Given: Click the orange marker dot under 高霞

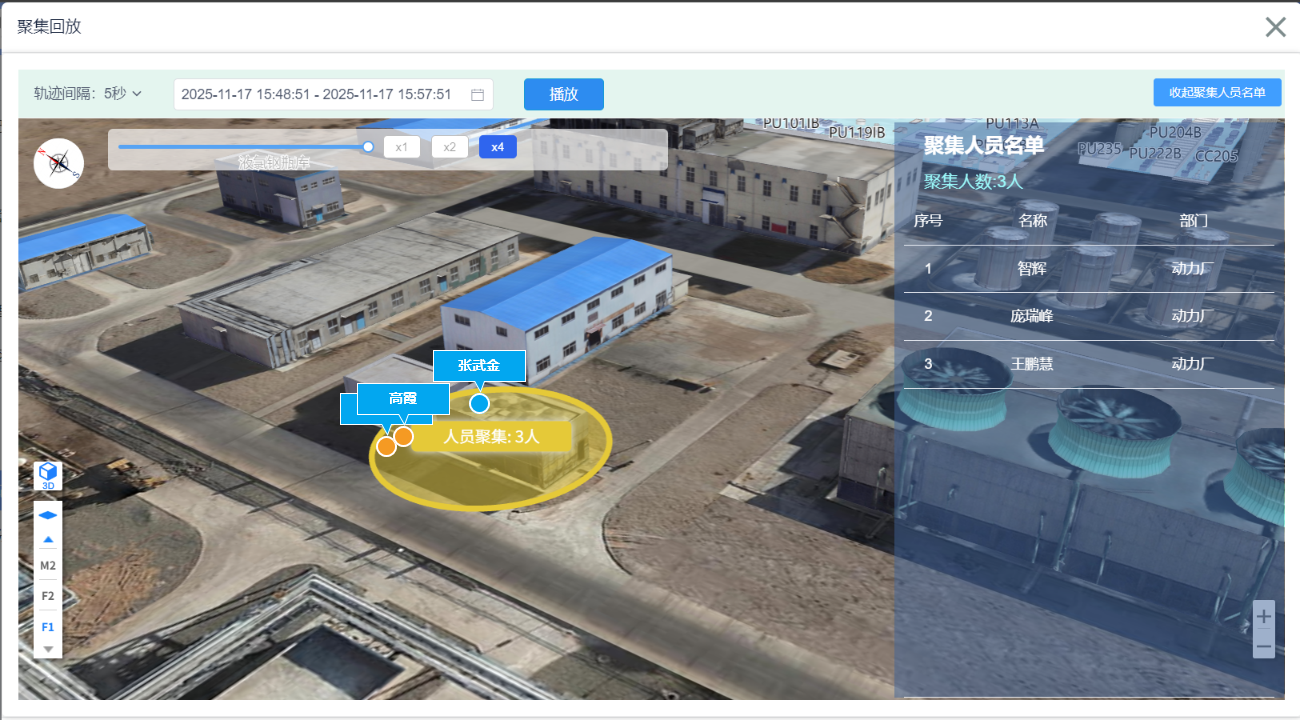Looking at the screenshot, I should [403, 436].
